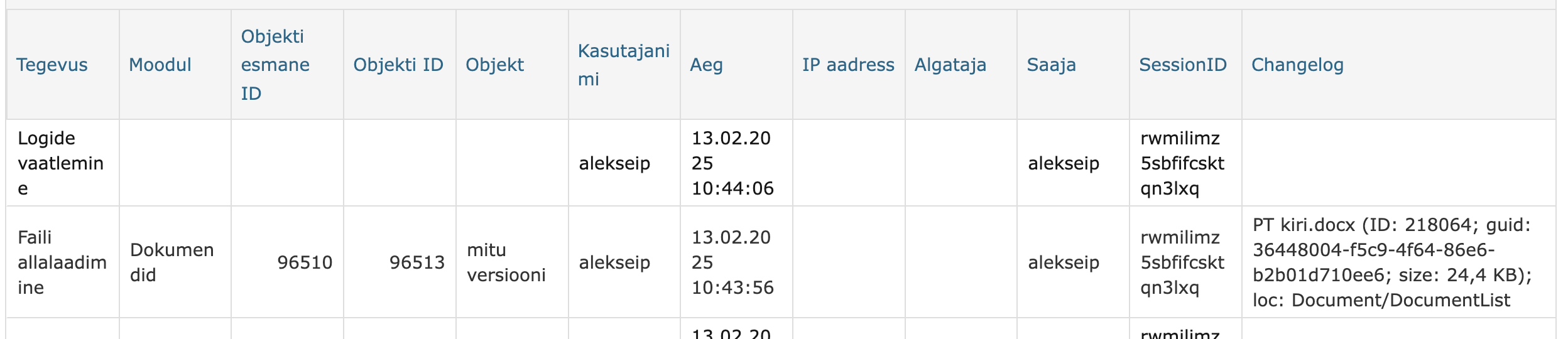
Task: Sort by Tegevus column header
Action: (52, 65)
